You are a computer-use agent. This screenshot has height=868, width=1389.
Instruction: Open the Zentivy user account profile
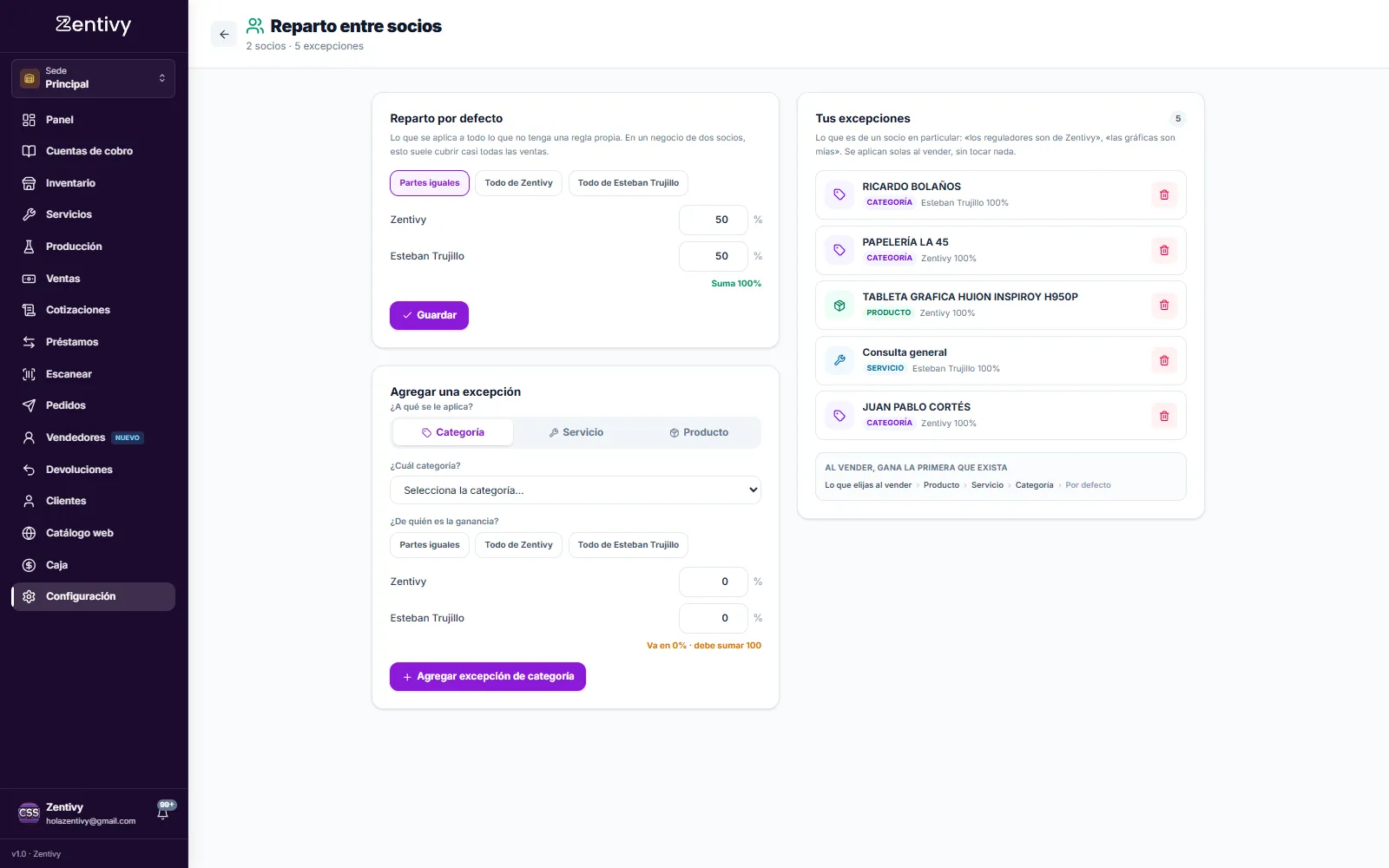pos(78,813)
